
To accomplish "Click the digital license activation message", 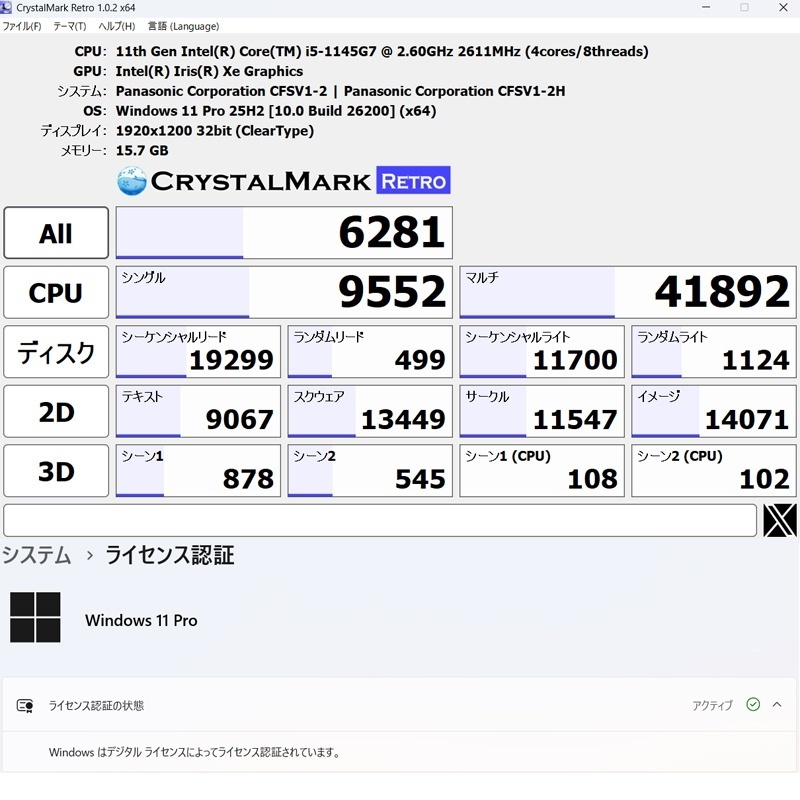I will pyautogui.click(x=194, y=752).
